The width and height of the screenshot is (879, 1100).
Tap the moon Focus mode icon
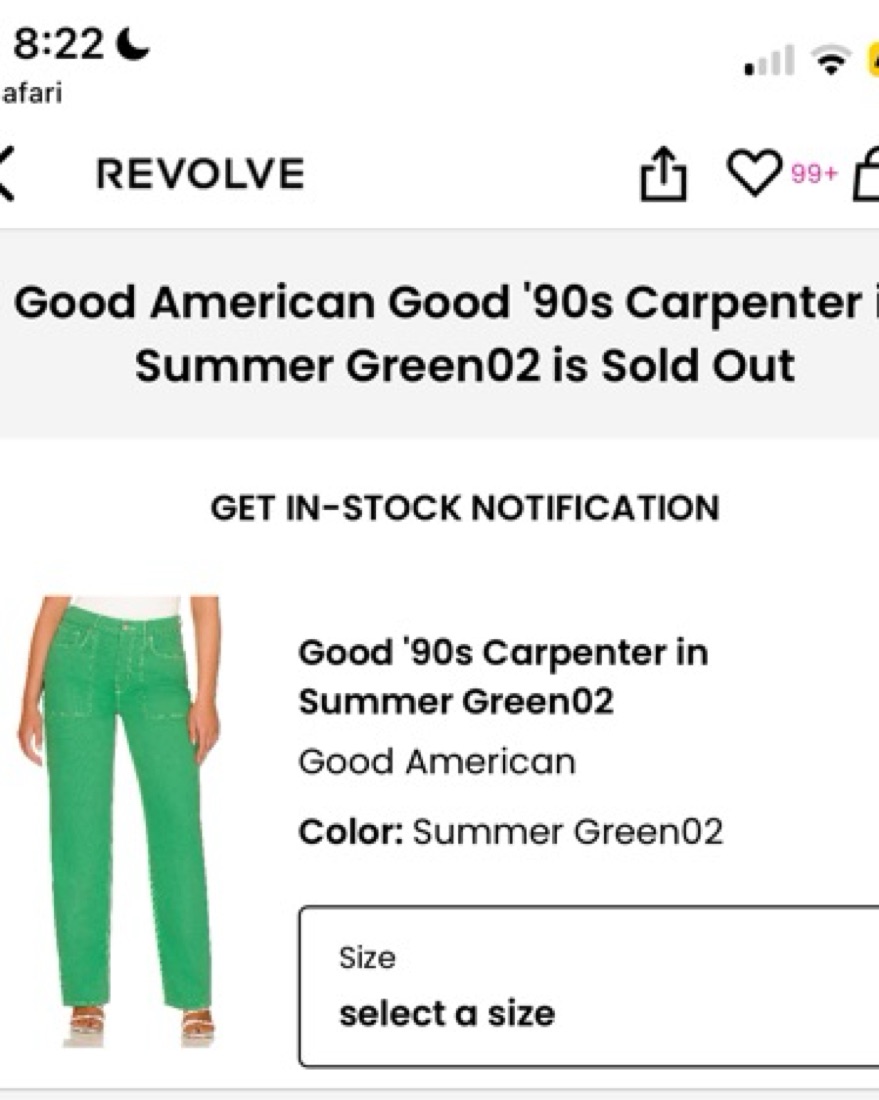coord(132,44)
